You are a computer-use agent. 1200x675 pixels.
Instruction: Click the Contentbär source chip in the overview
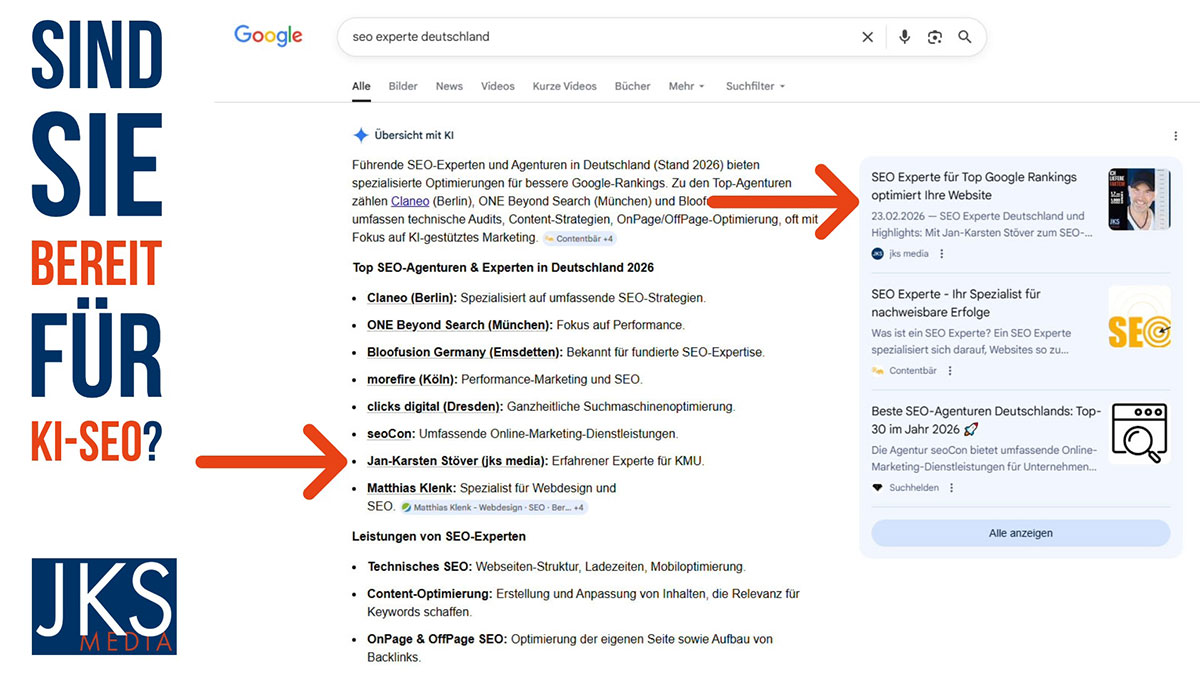coord(578,238)
